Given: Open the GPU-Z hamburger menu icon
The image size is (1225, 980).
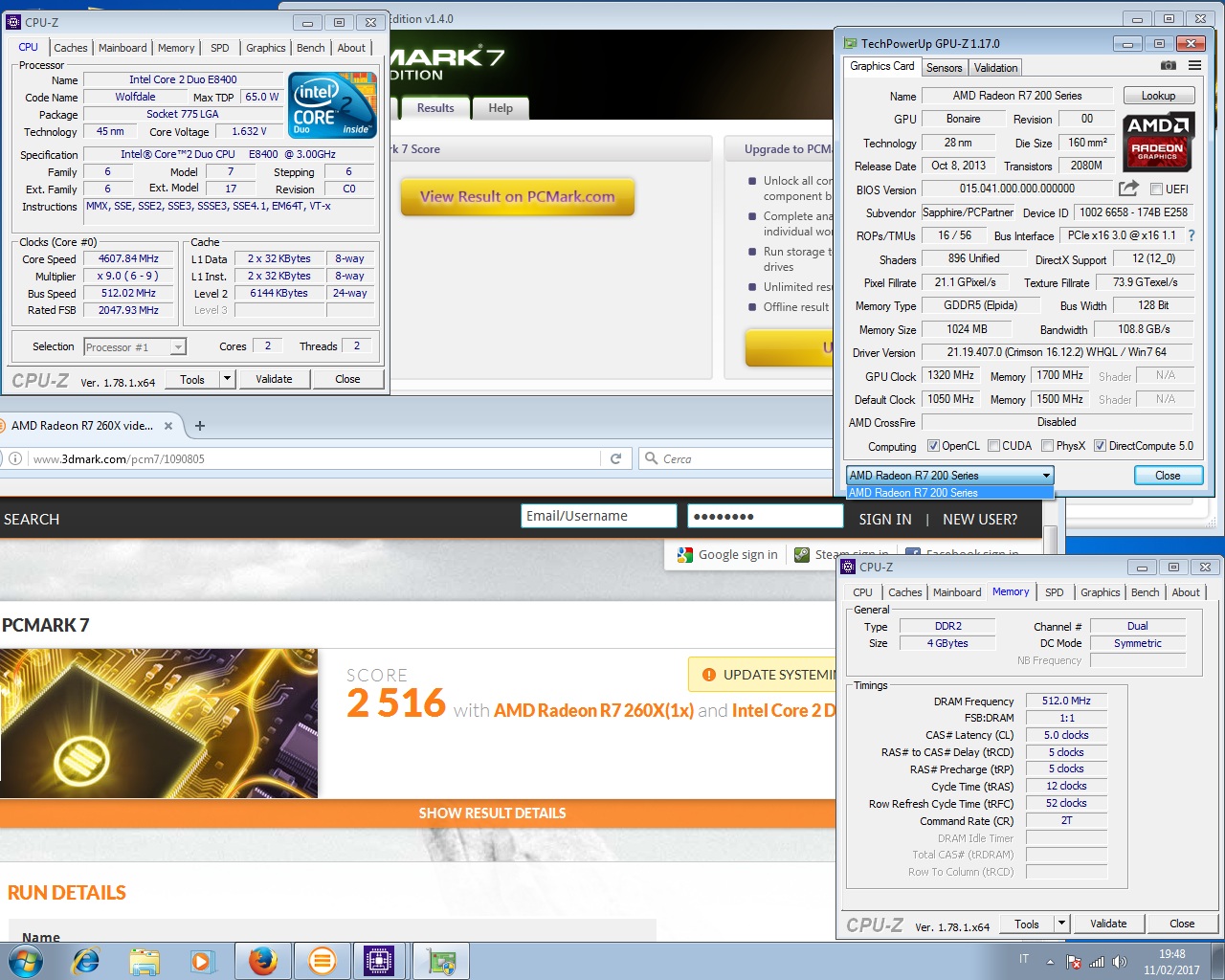Looking at the screenshot, I should (1194, 66).
